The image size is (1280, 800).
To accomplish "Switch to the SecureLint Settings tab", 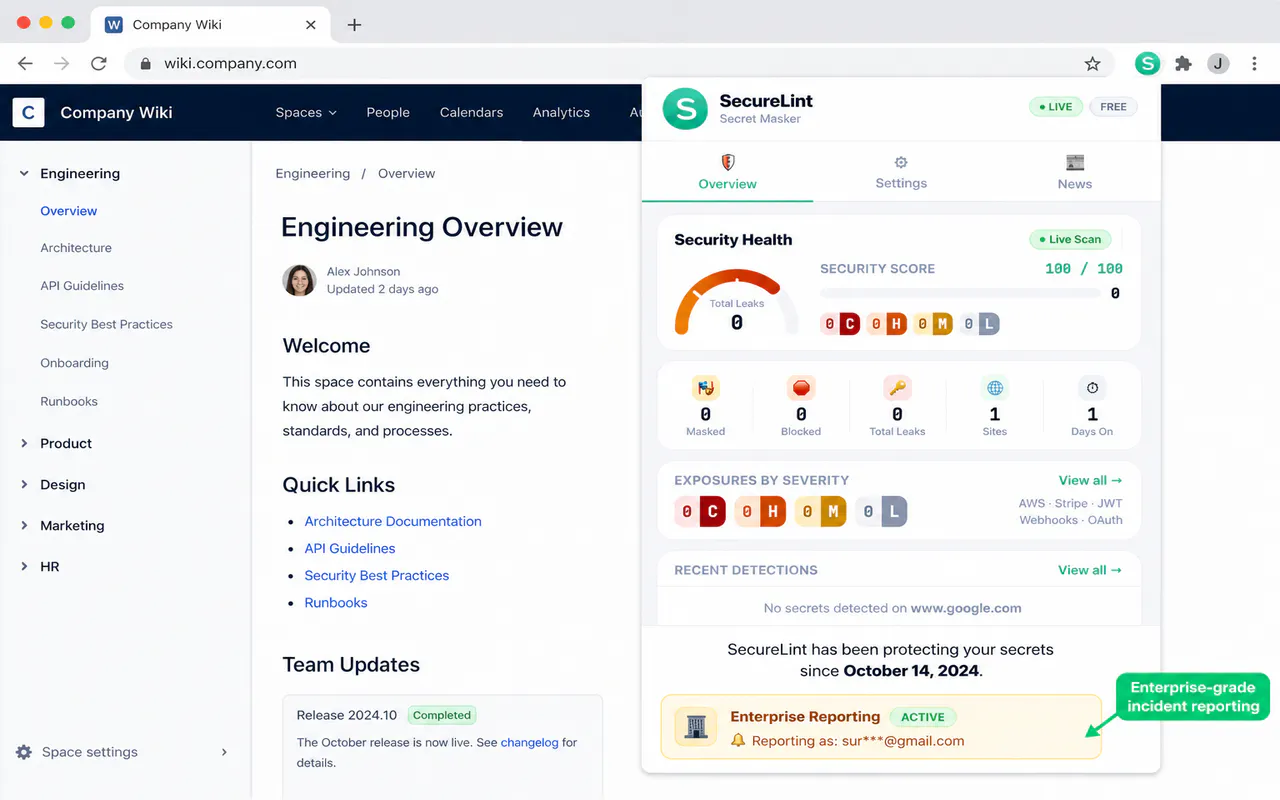I will (x=901, y=172).
